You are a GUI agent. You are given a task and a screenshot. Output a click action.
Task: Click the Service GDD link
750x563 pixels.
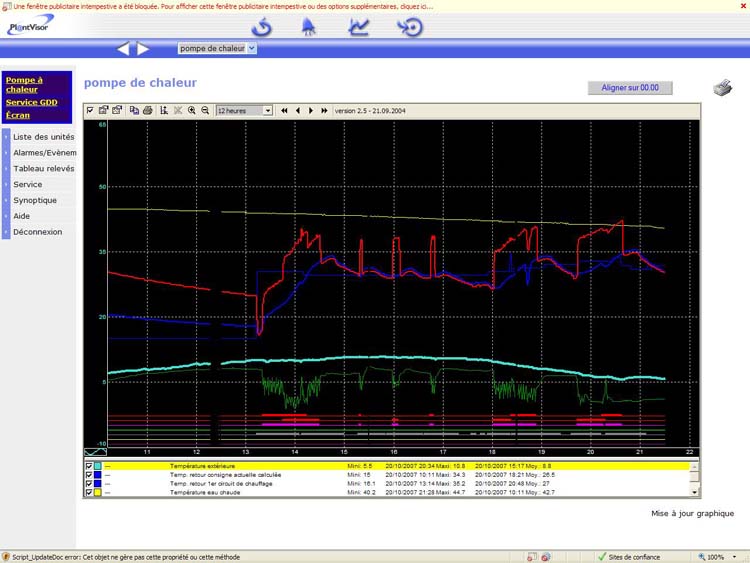[x=31, y=102]
